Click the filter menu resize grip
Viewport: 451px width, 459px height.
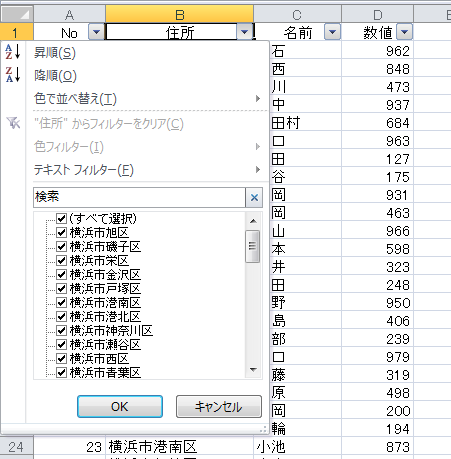coord(263,429)
